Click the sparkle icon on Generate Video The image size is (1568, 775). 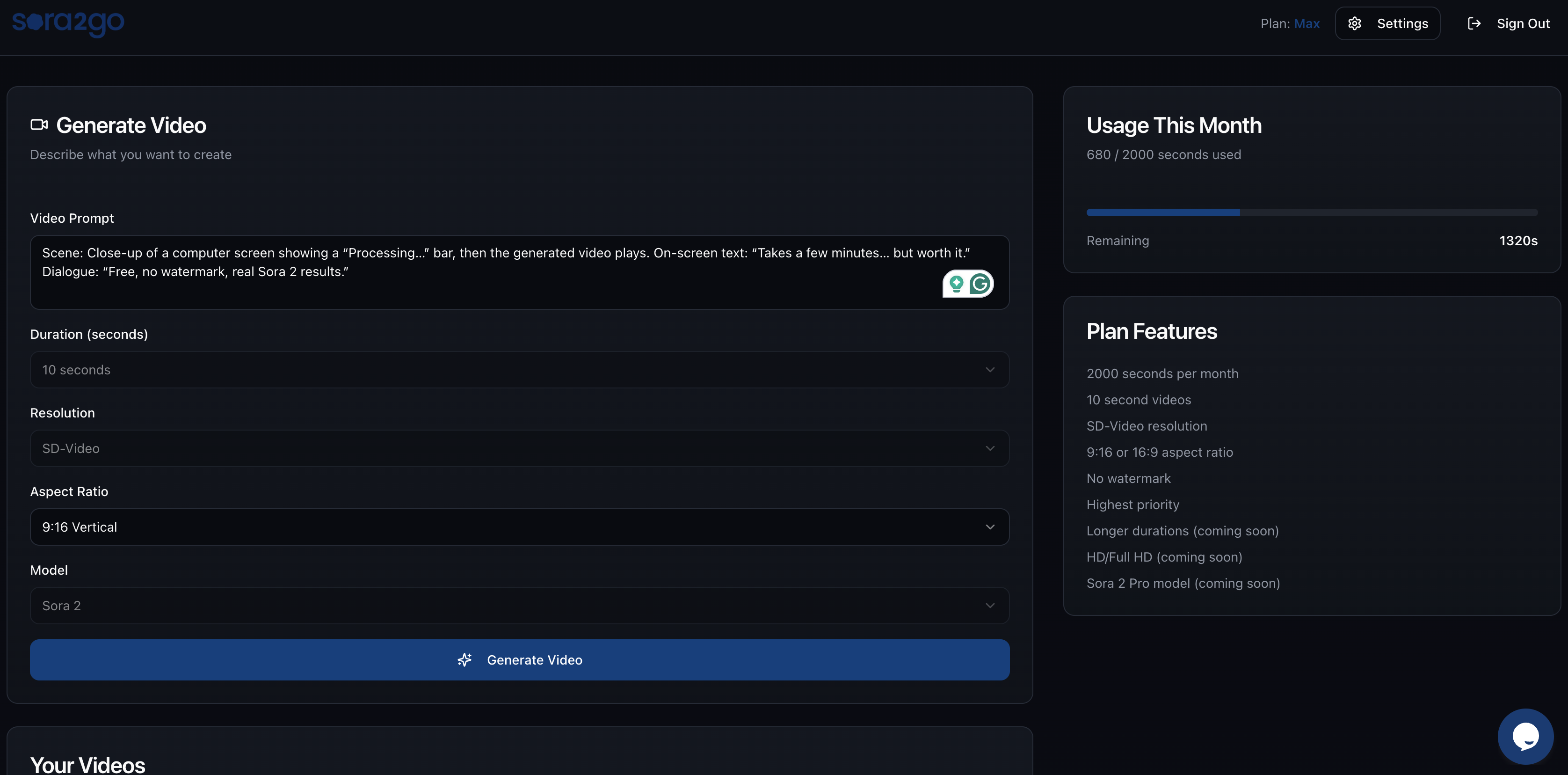coord(465,660)
